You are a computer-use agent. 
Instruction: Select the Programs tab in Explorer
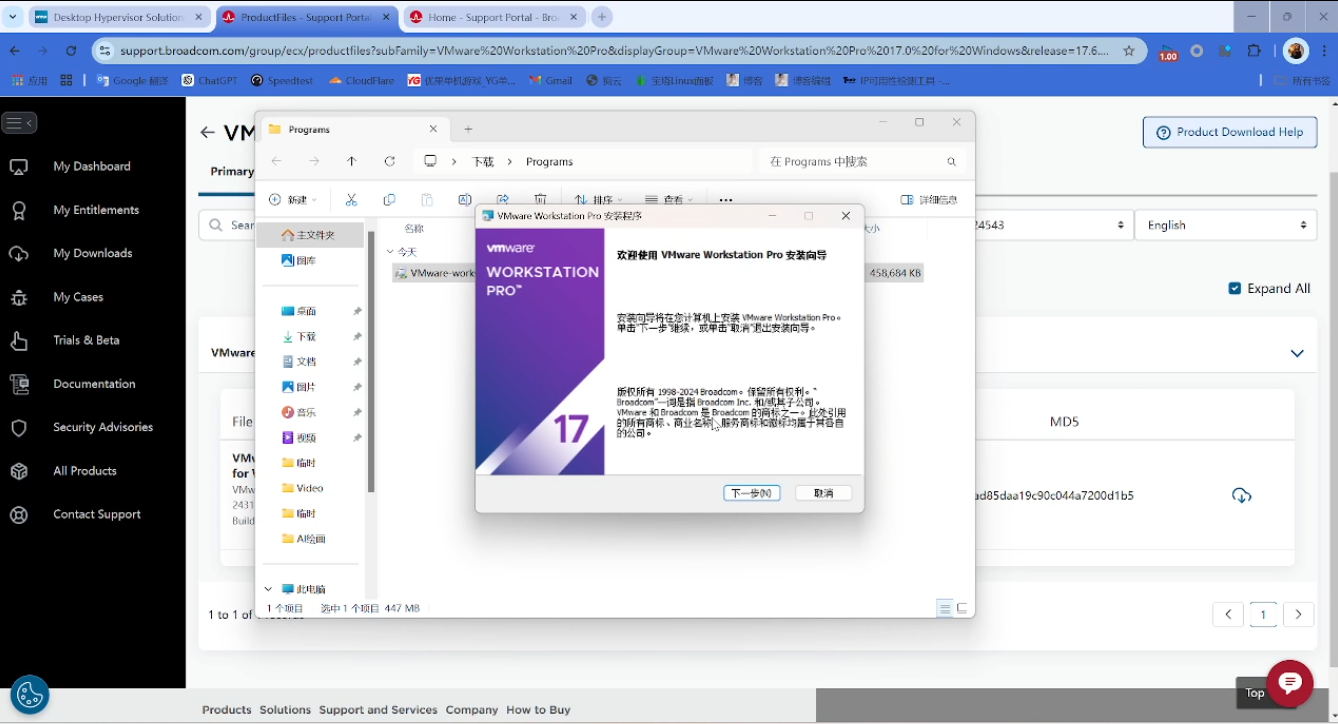coord(353,129)
